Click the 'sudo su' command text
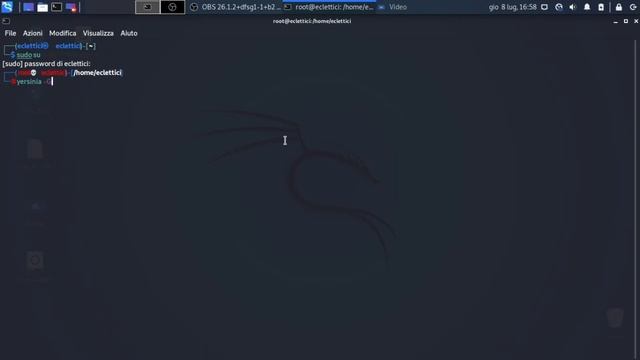Viewport: 640px width, 360px height. [x=29, y=55]
